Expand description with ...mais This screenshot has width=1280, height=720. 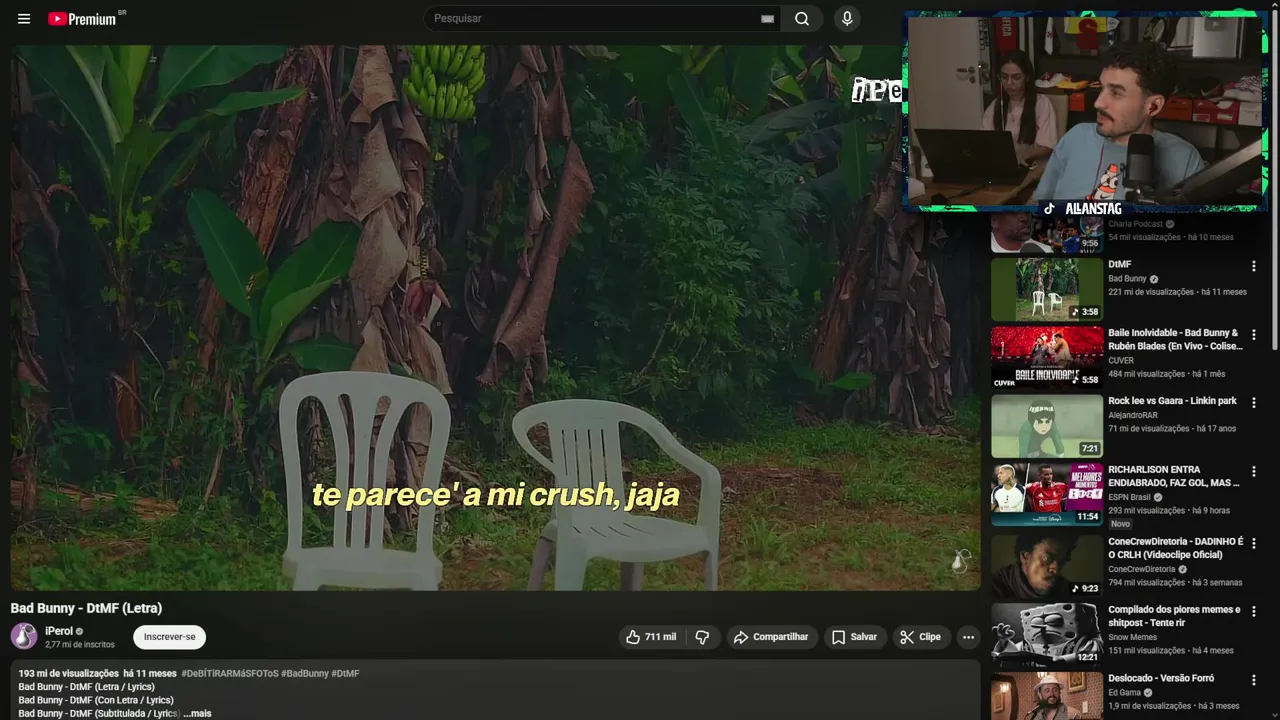click(x=197, y=713)
